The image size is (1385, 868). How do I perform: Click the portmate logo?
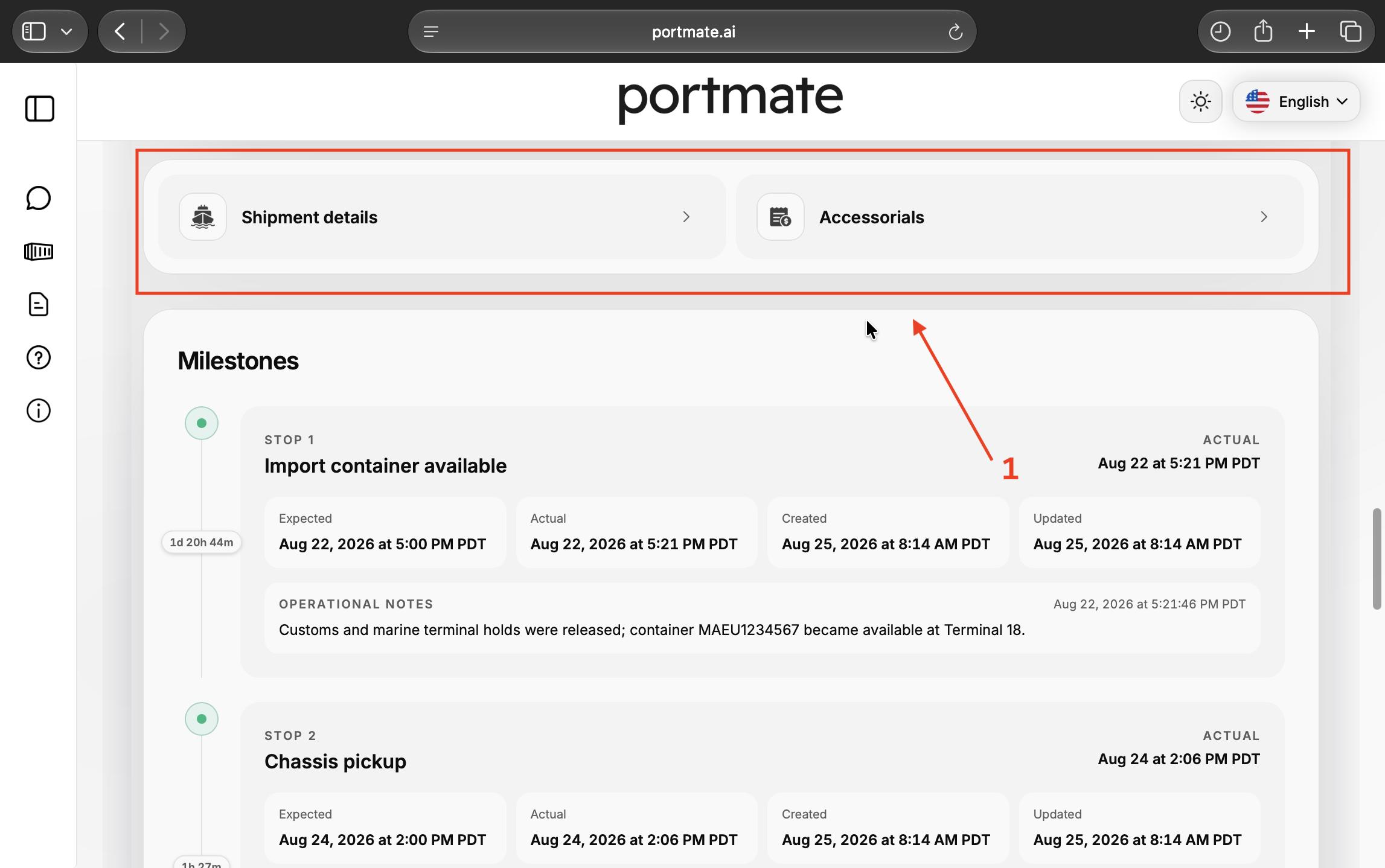730,100
